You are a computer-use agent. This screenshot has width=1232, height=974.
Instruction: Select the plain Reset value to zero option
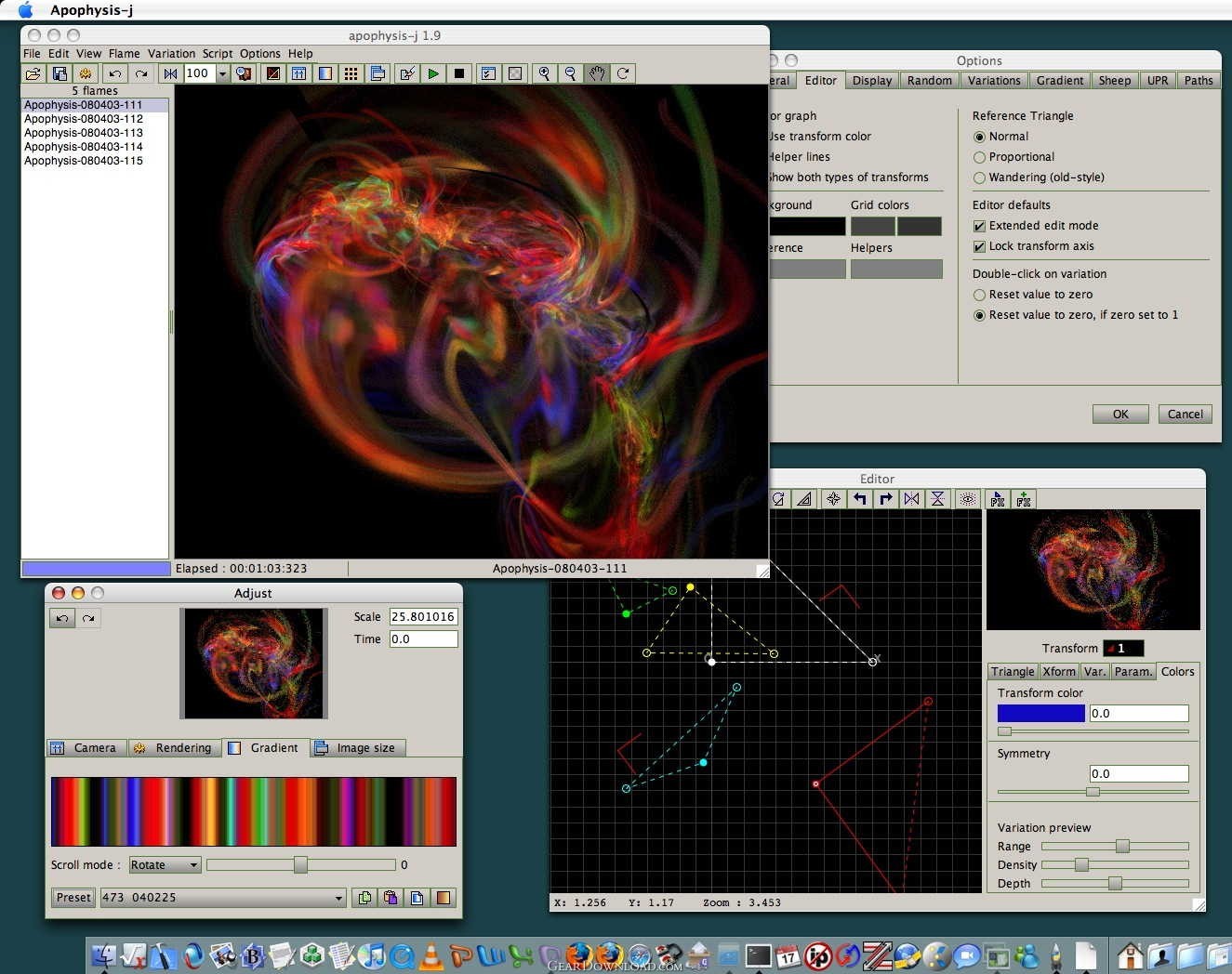click(979, 295)
